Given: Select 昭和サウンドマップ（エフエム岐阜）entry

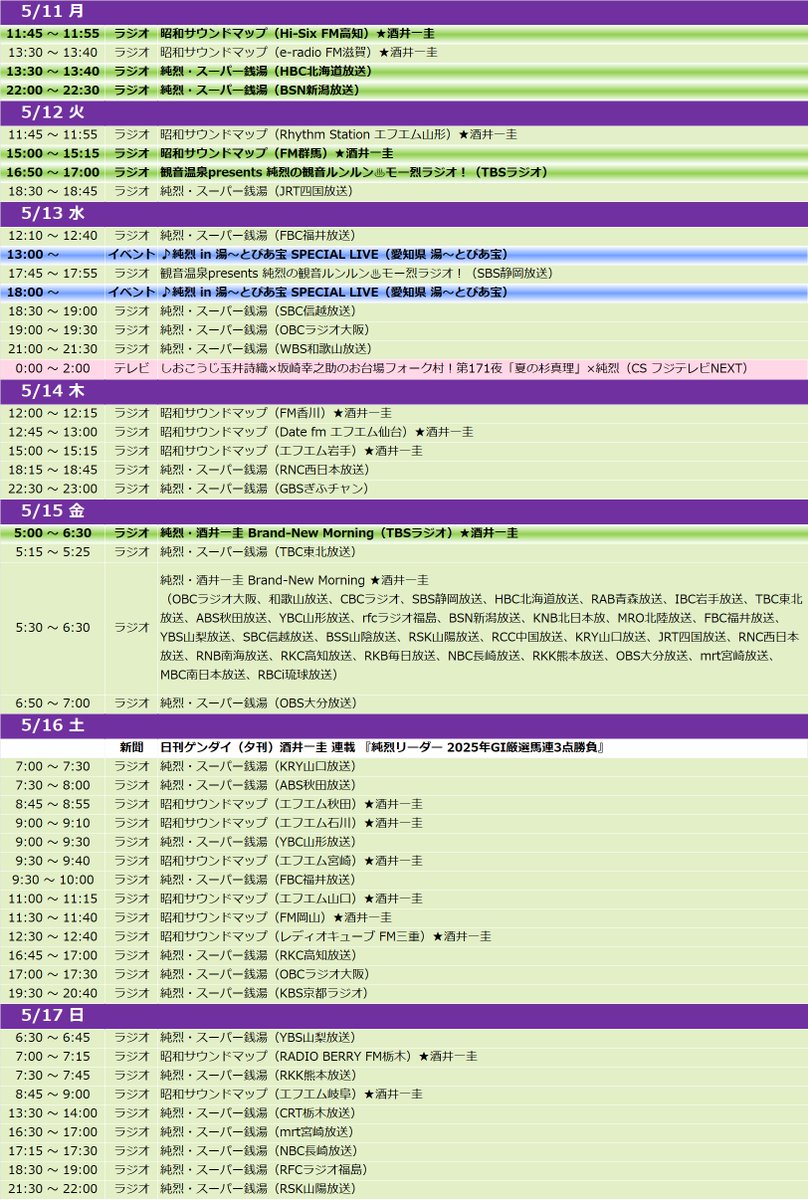Looking at the screenshot, I should [291, 1093].
